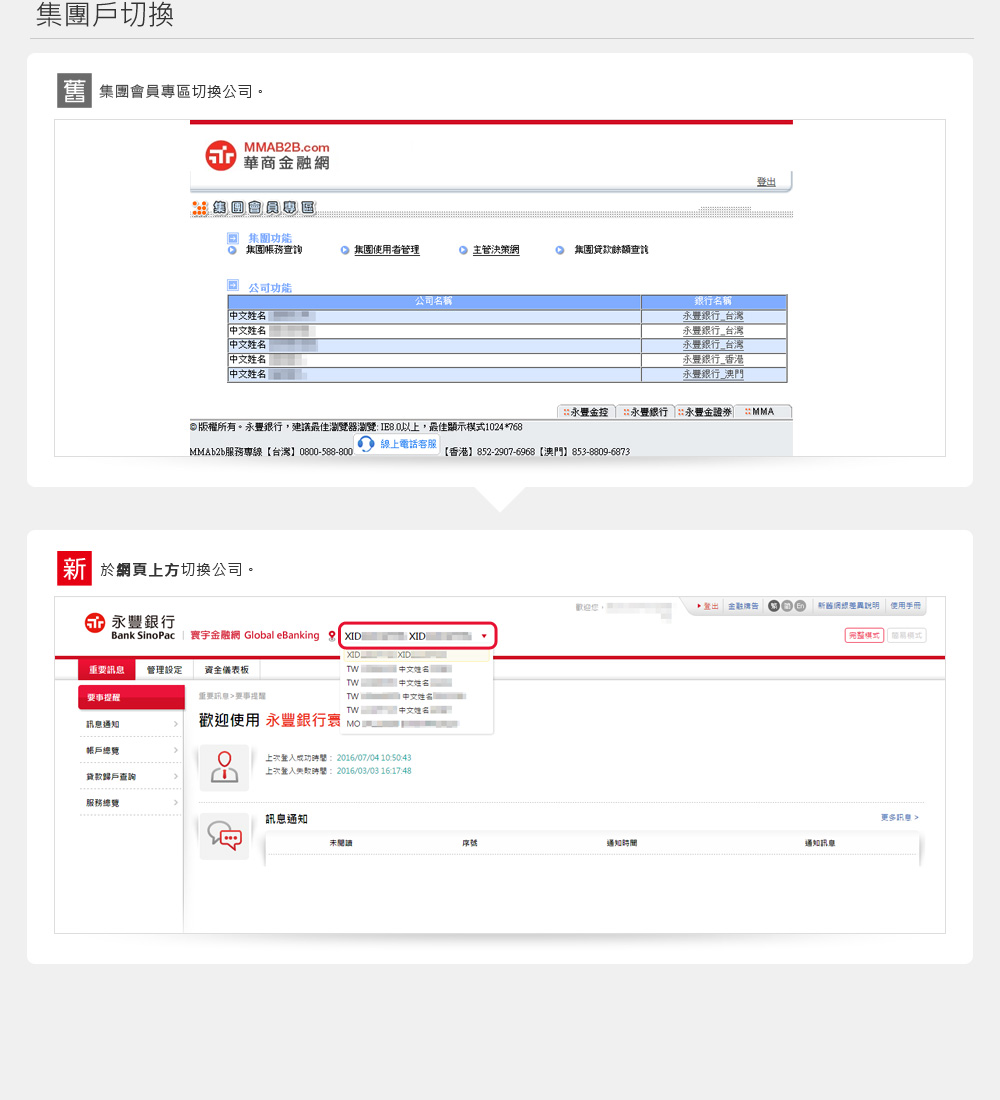The width and height of the screenshot is (1000, 1100).
Task: Click the 永豐銀行_香港 bank link
Action: coord(713,359)
